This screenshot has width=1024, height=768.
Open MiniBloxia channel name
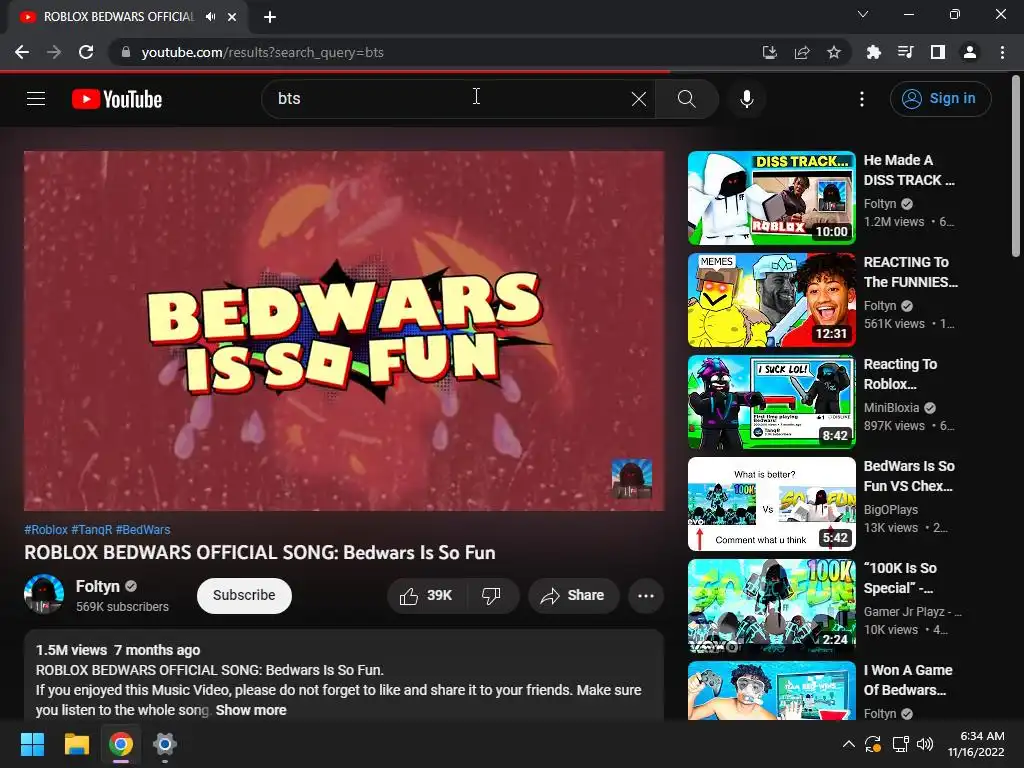click(891, 408)
